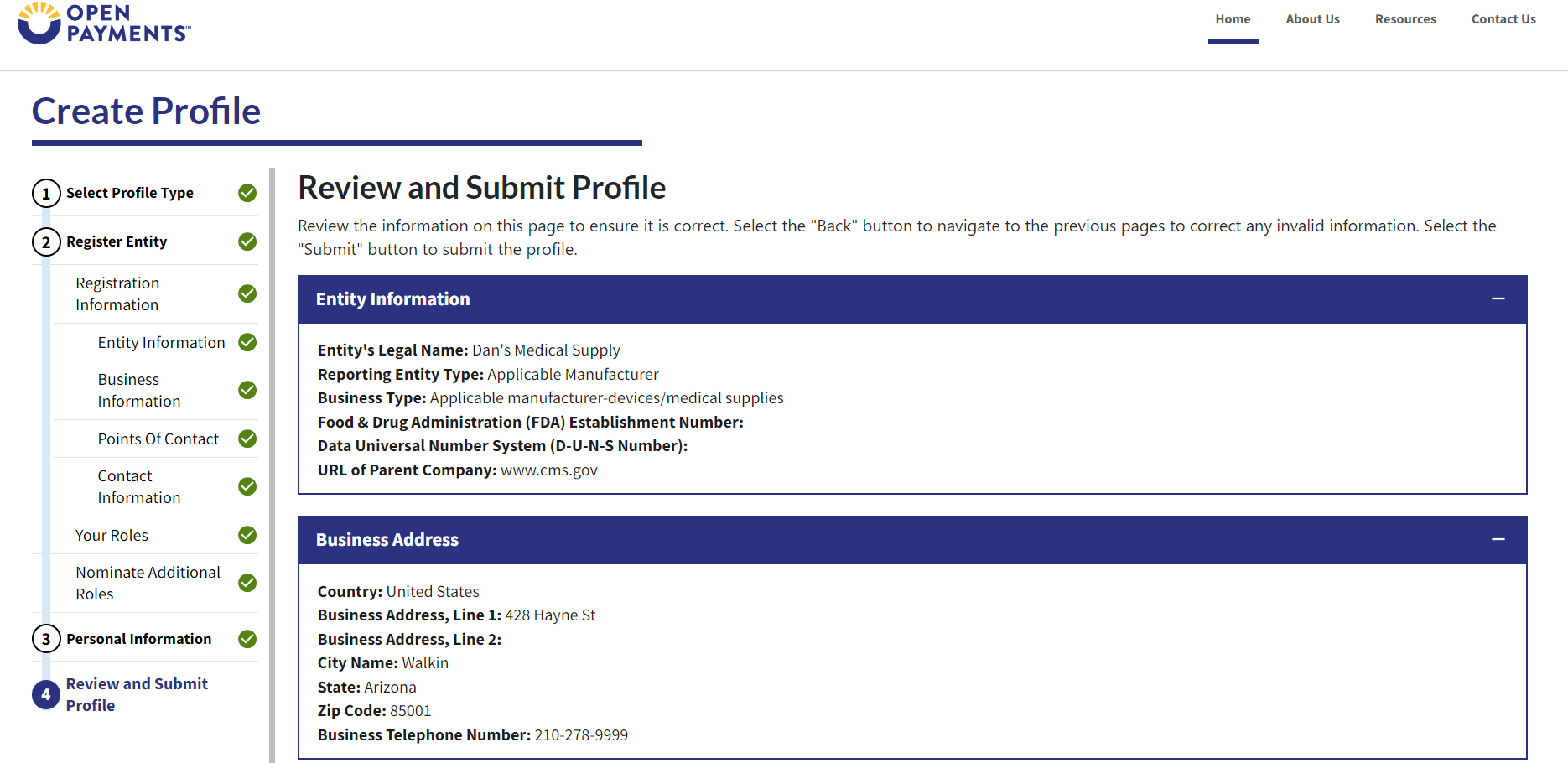Click green checkmark beside Points Of Contact
Viewport: 1568px width, 763px height.
247,439
